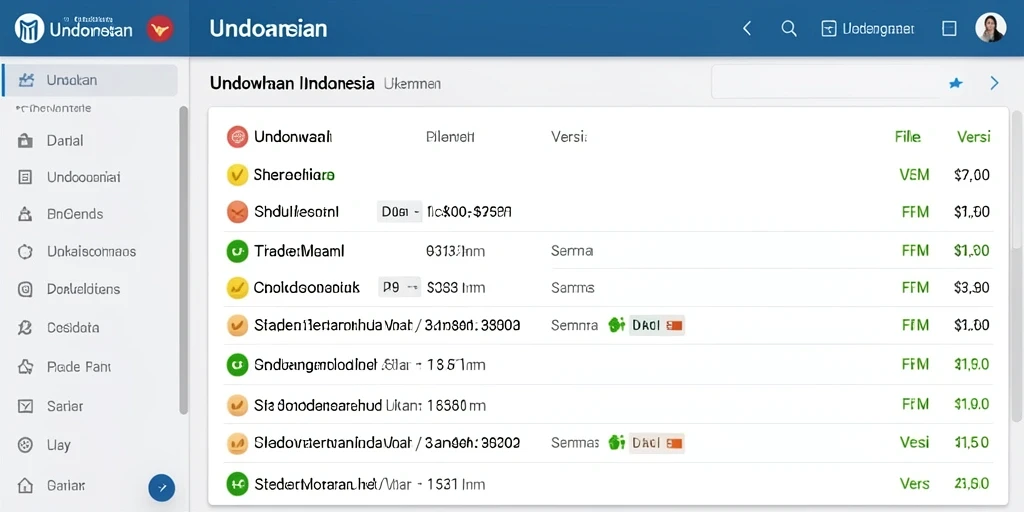Click the Serma text in TraderMeaml row
Image resolution: width=1024 pixels, height=512 pixels.
(572, 250)
